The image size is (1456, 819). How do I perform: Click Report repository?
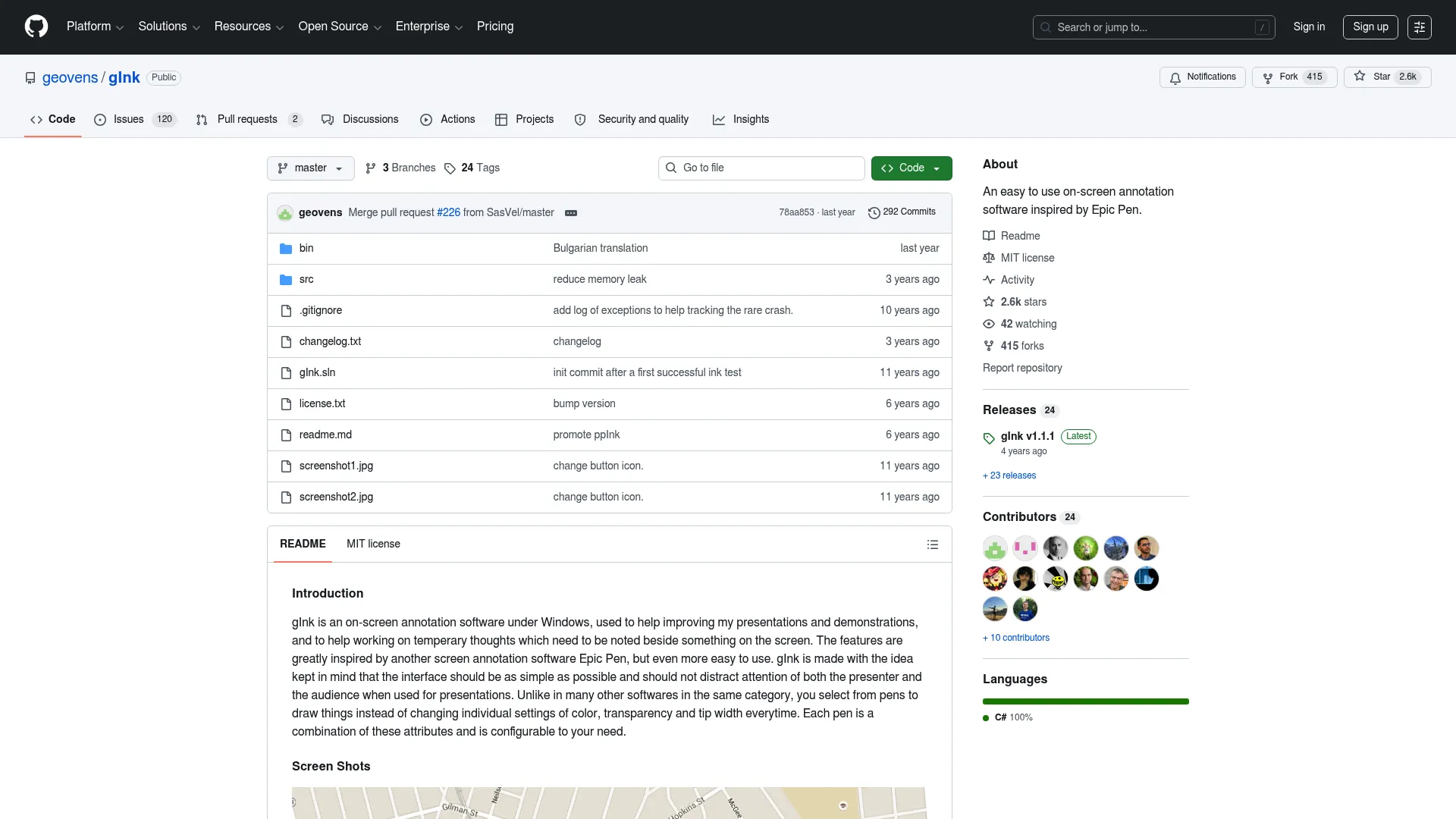pyautogui.click(x=1022, y=369)
